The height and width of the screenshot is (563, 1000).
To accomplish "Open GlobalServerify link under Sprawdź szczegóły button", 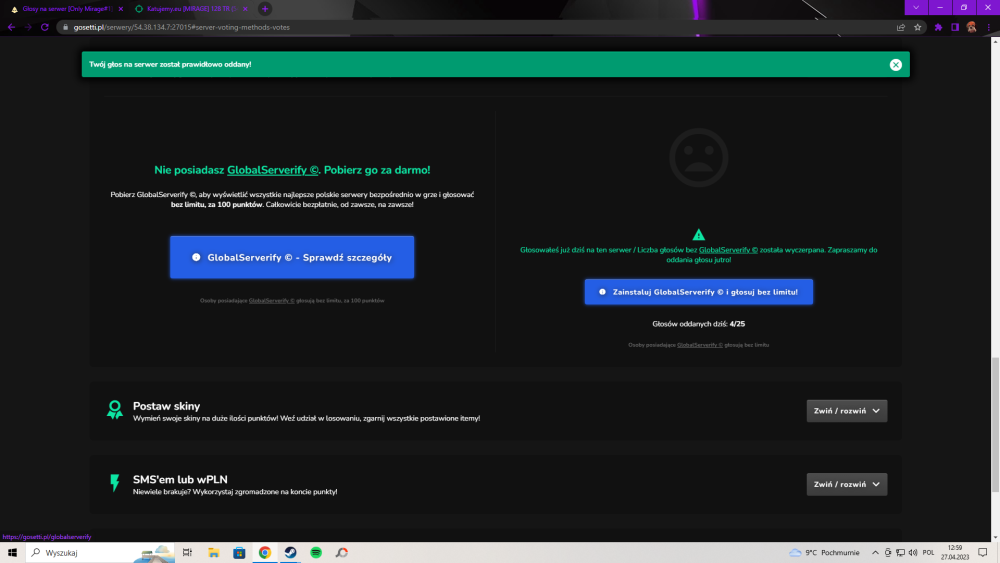I will (272, 300).
